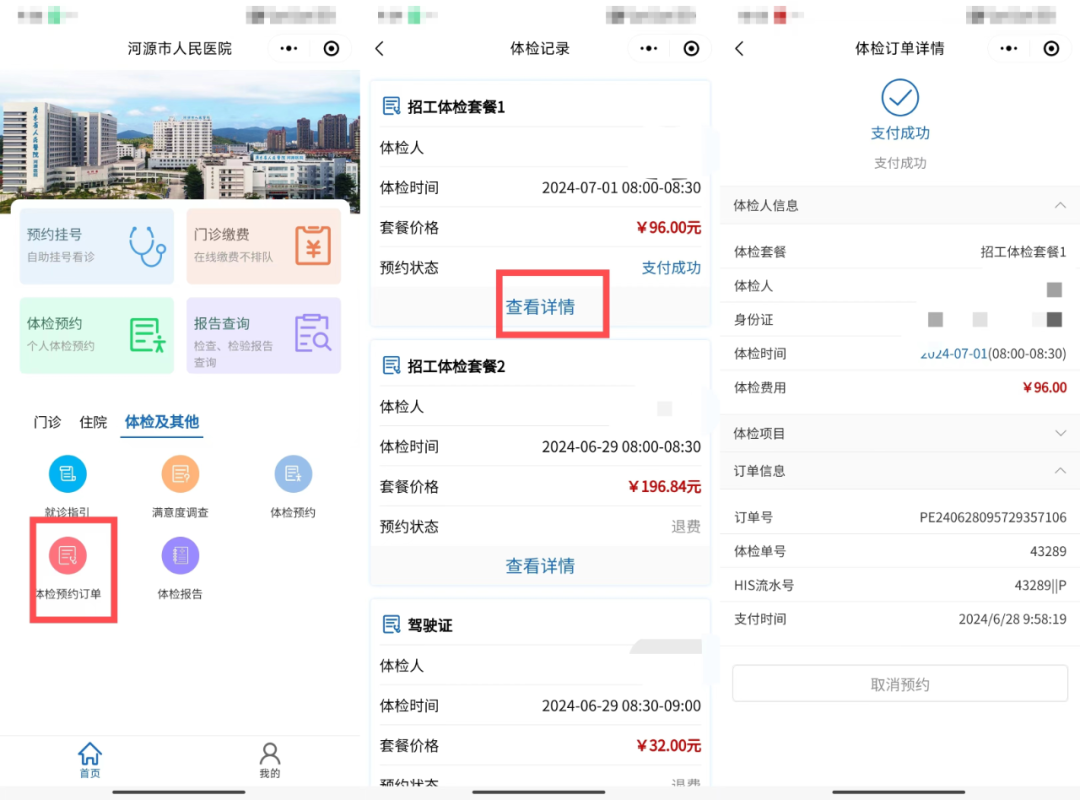Tap the close-target icon in 体检记录 header
The height and width of the screenshot is (800, 1080).
[692, 48]
